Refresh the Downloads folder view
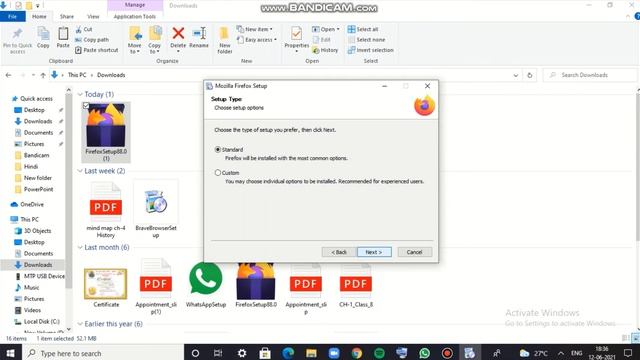 pos(530,75)
